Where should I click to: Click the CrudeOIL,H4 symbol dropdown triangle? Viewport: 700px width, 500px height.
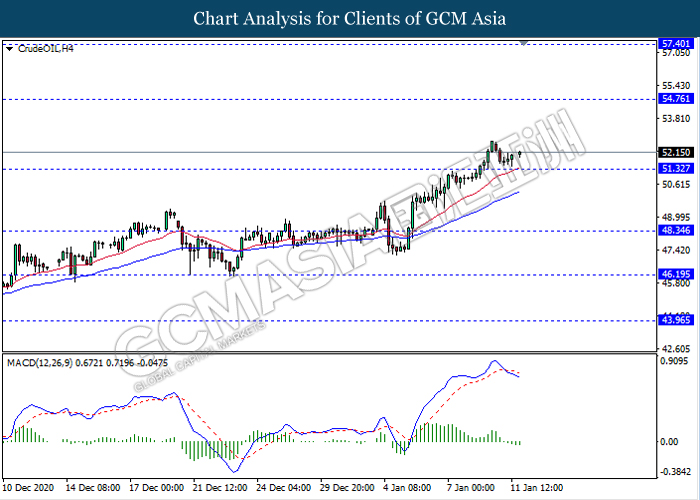coord(9,49)
